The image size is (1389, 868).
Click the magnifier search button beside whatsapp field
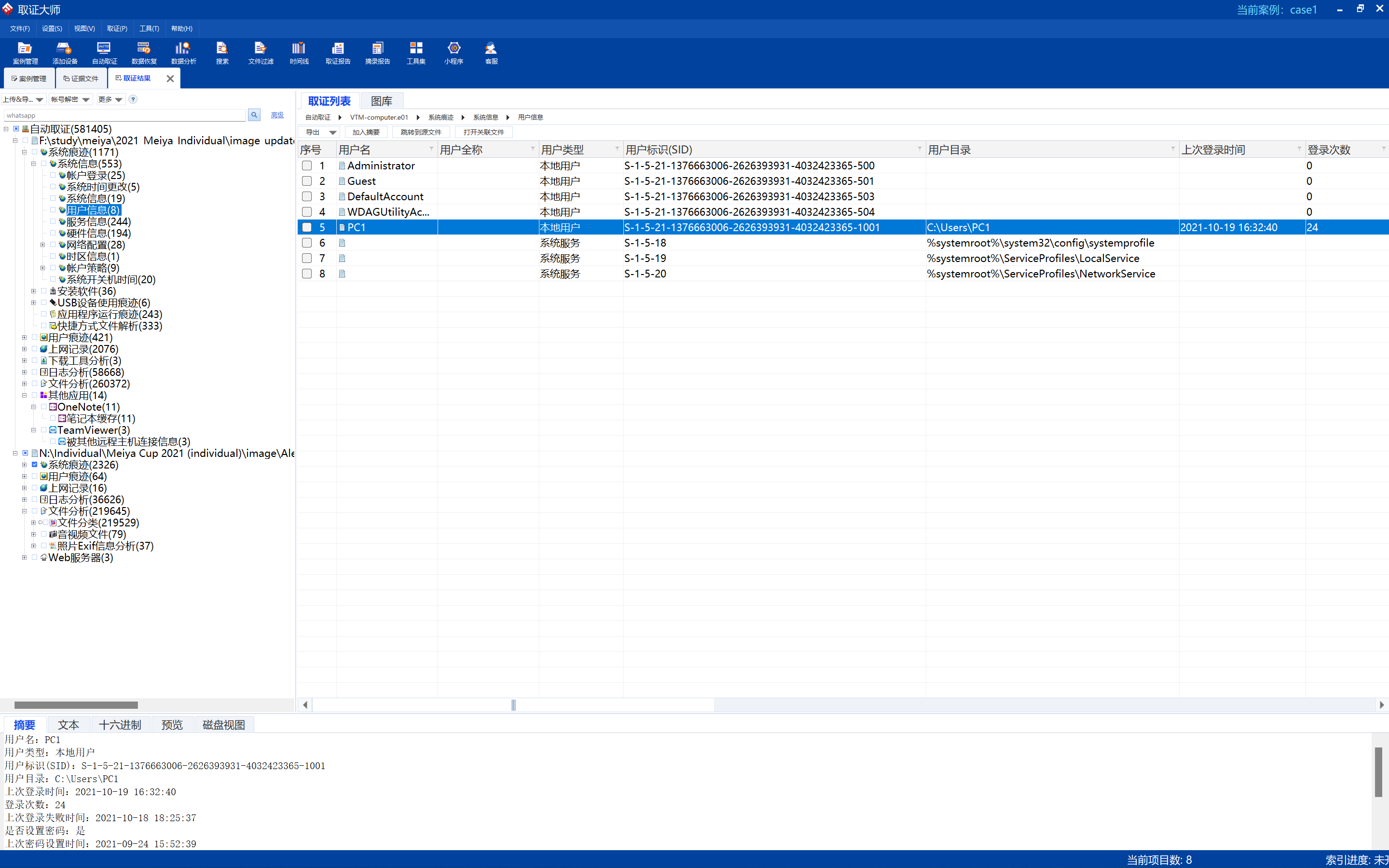pos(254,115)
